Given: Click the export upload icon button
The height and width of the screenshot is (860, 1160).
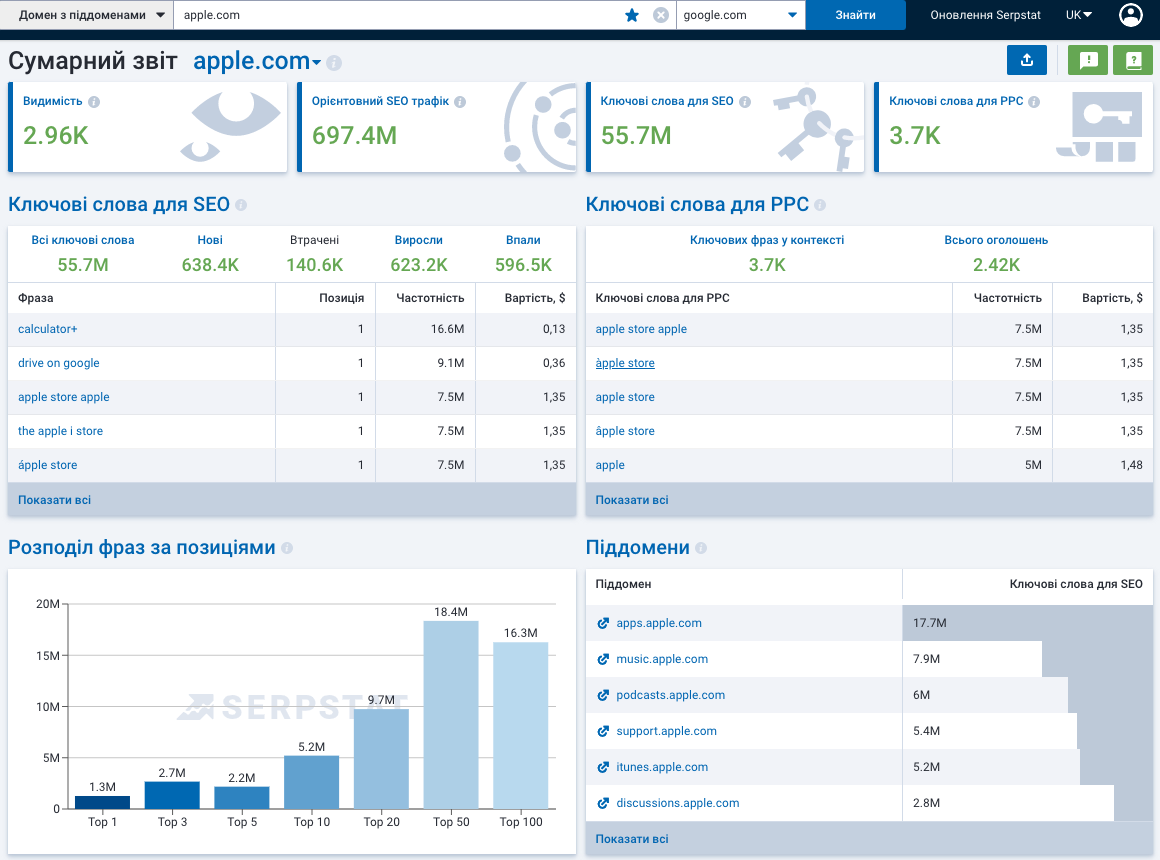Looking at the screenshot, I should [x=1027, y=60].
